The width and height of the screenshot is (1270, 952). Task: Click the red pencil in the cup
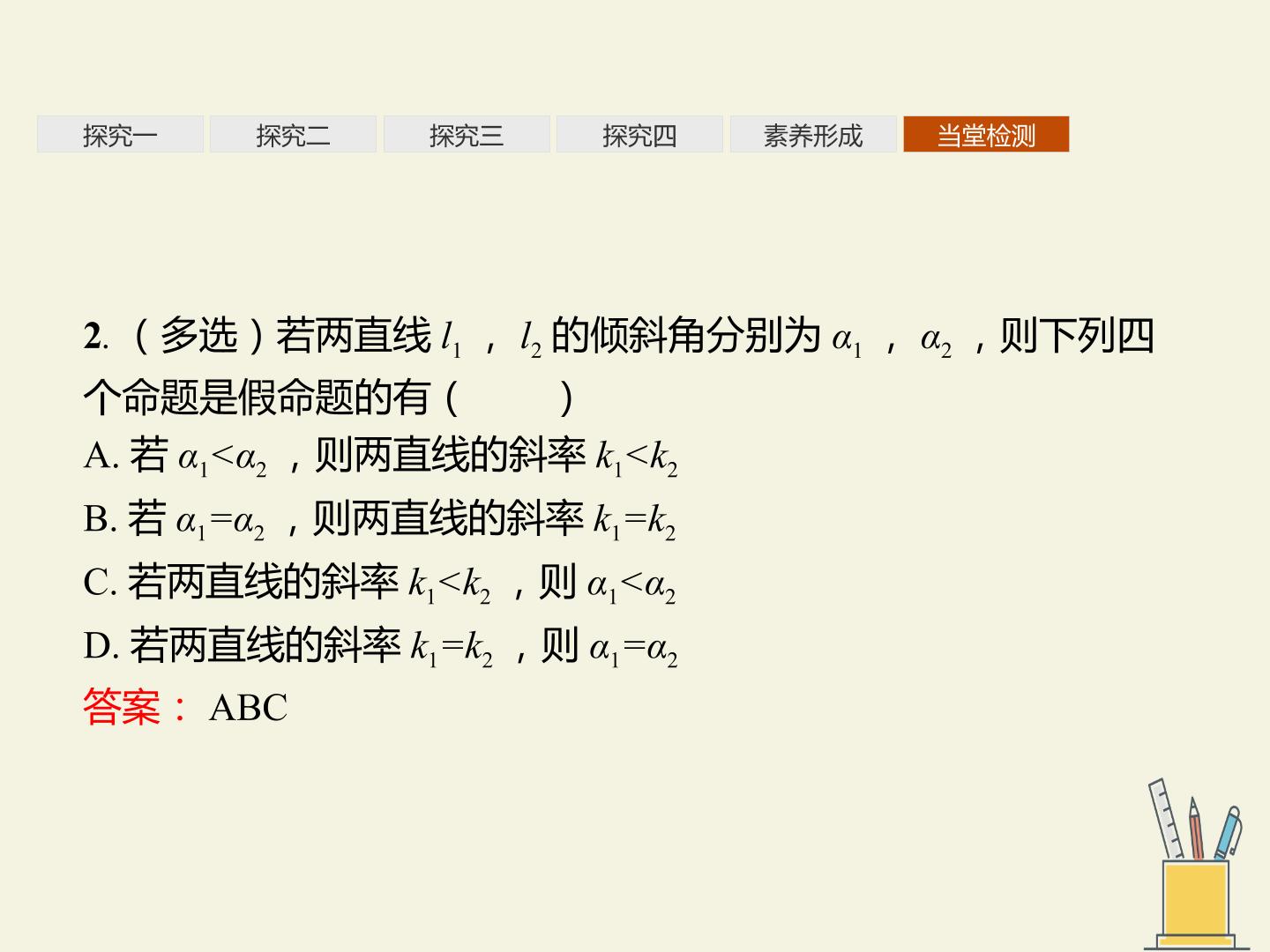[x=1195, y=829]
